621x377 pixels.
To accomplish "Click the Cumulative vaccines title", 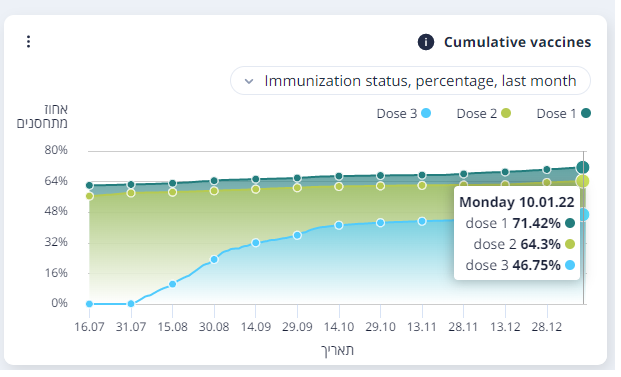I will pos(517,42).
